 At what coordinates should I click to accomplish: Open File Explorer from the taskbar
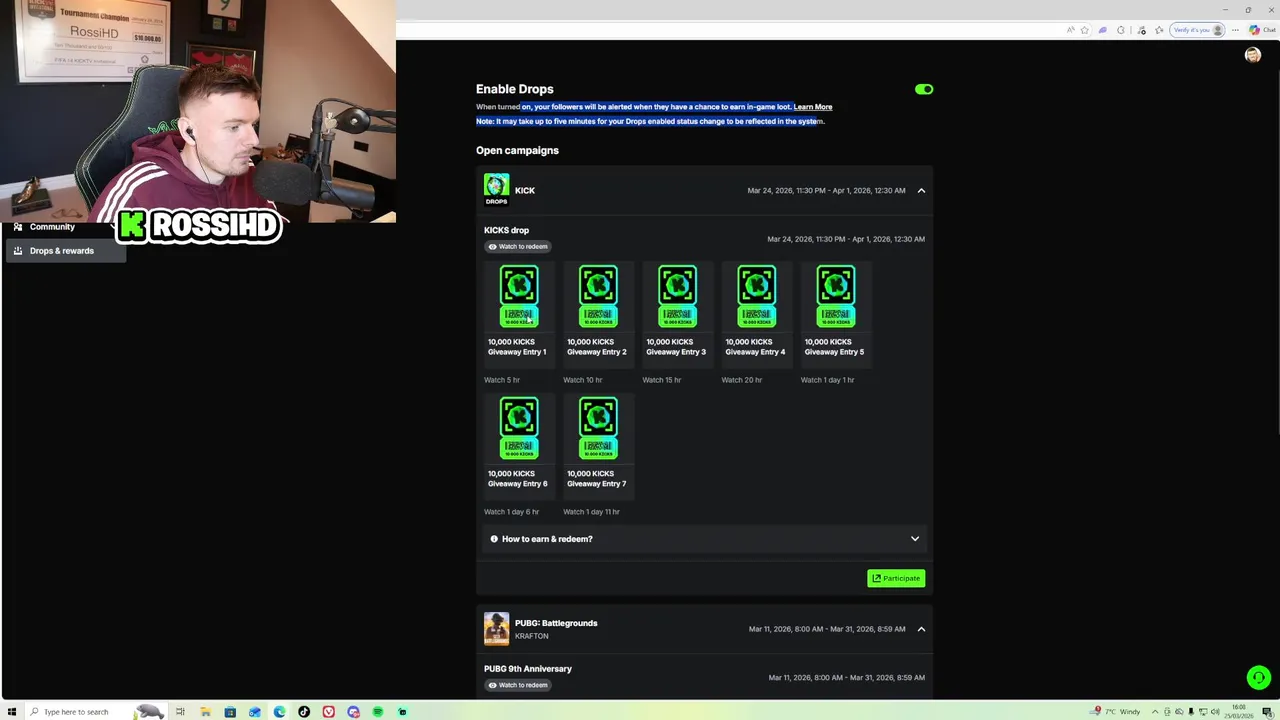[x=205, y=712]
